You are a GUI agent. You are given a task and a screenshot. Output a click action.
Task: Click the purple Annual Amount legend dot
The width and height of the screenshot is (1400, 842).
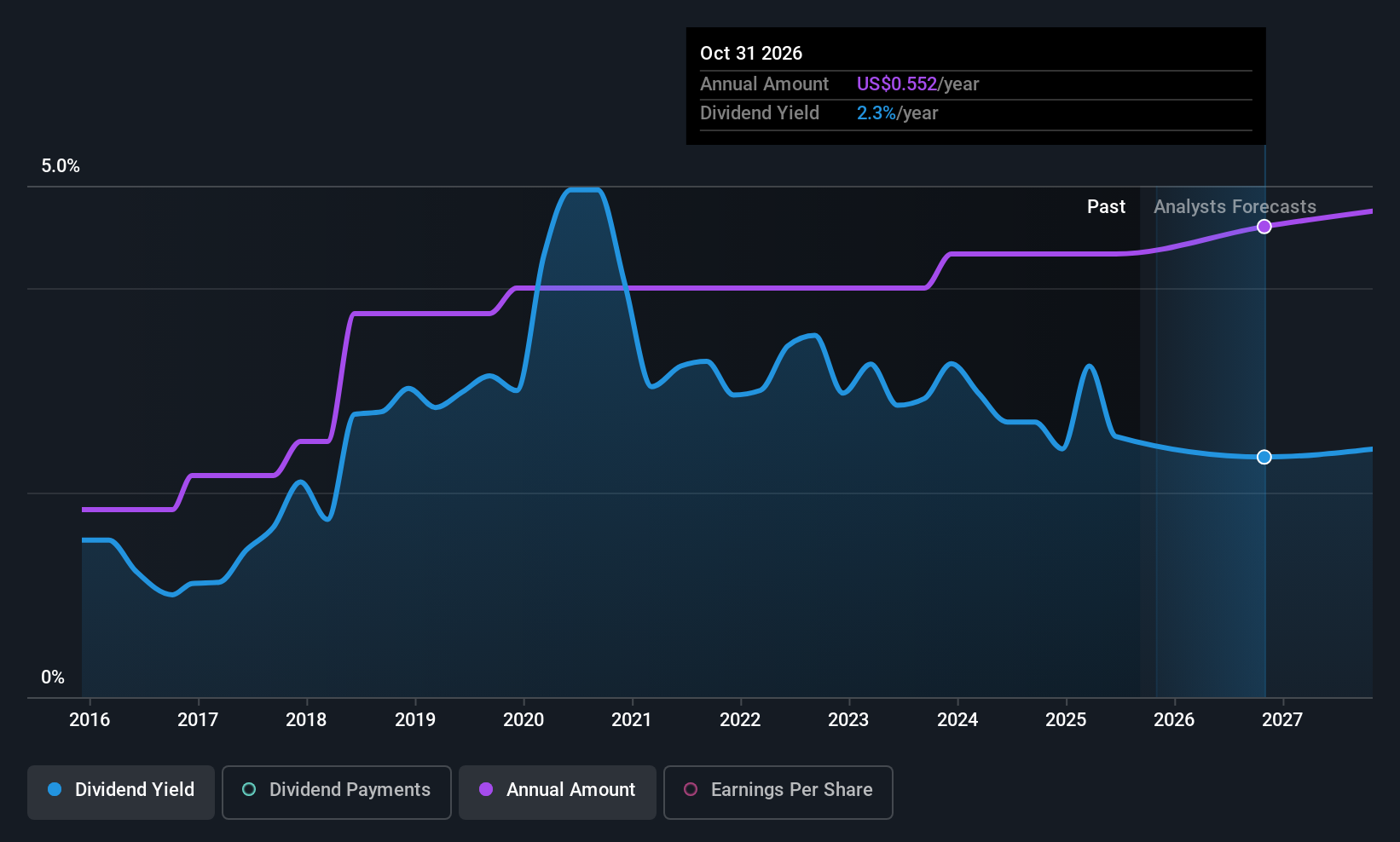click(x=486, y=790)
